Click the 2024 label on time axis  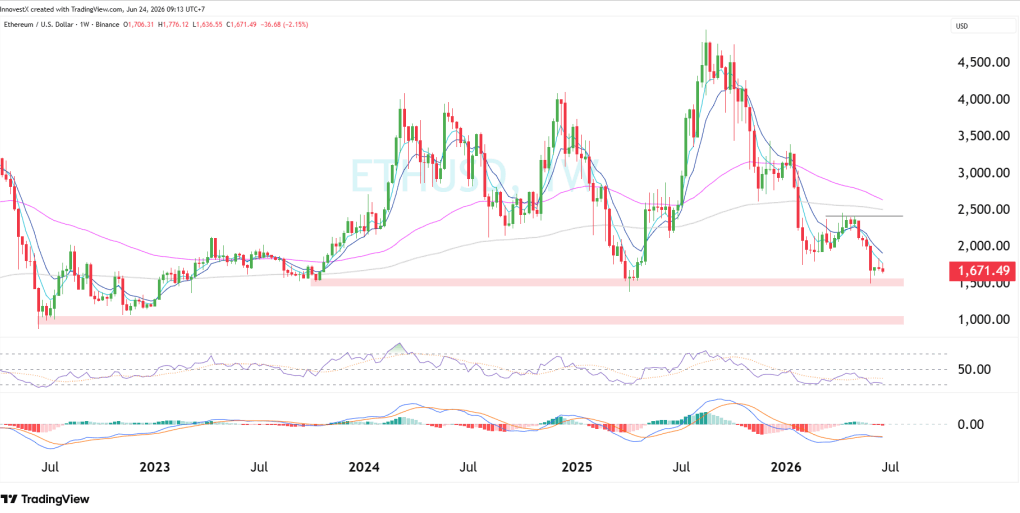point(365,467)
